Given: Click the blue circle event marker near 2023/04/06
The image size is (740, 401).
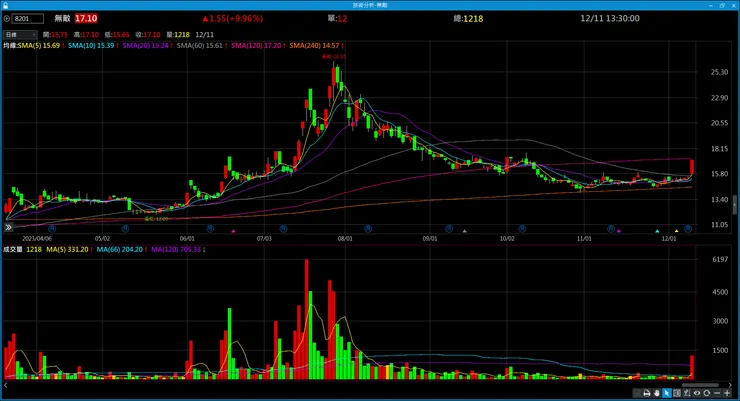Looking at the screenshot, I should click(x=52, y=229).
